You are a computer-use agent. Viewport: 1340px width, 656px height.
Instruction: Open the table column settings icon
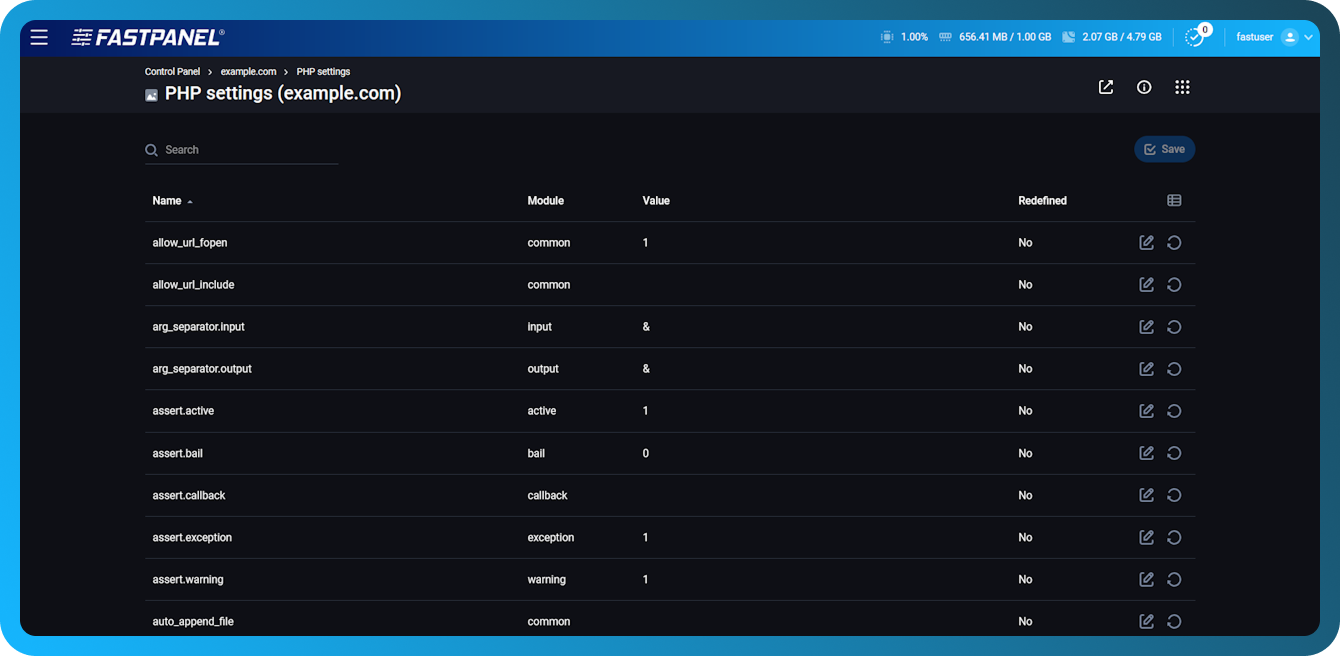click(1174, 200)
